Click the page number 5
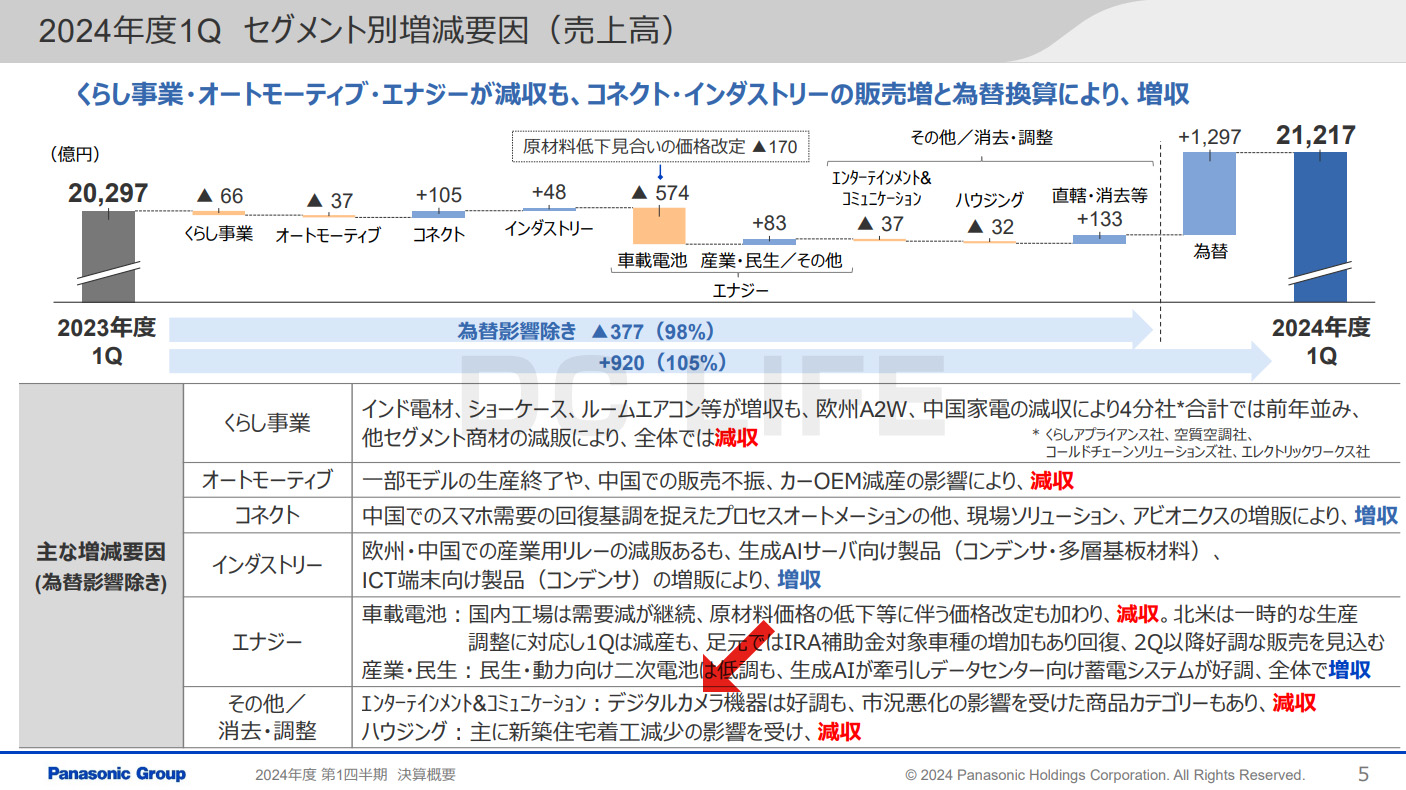1406x790 pixels. pos(1363,774)
